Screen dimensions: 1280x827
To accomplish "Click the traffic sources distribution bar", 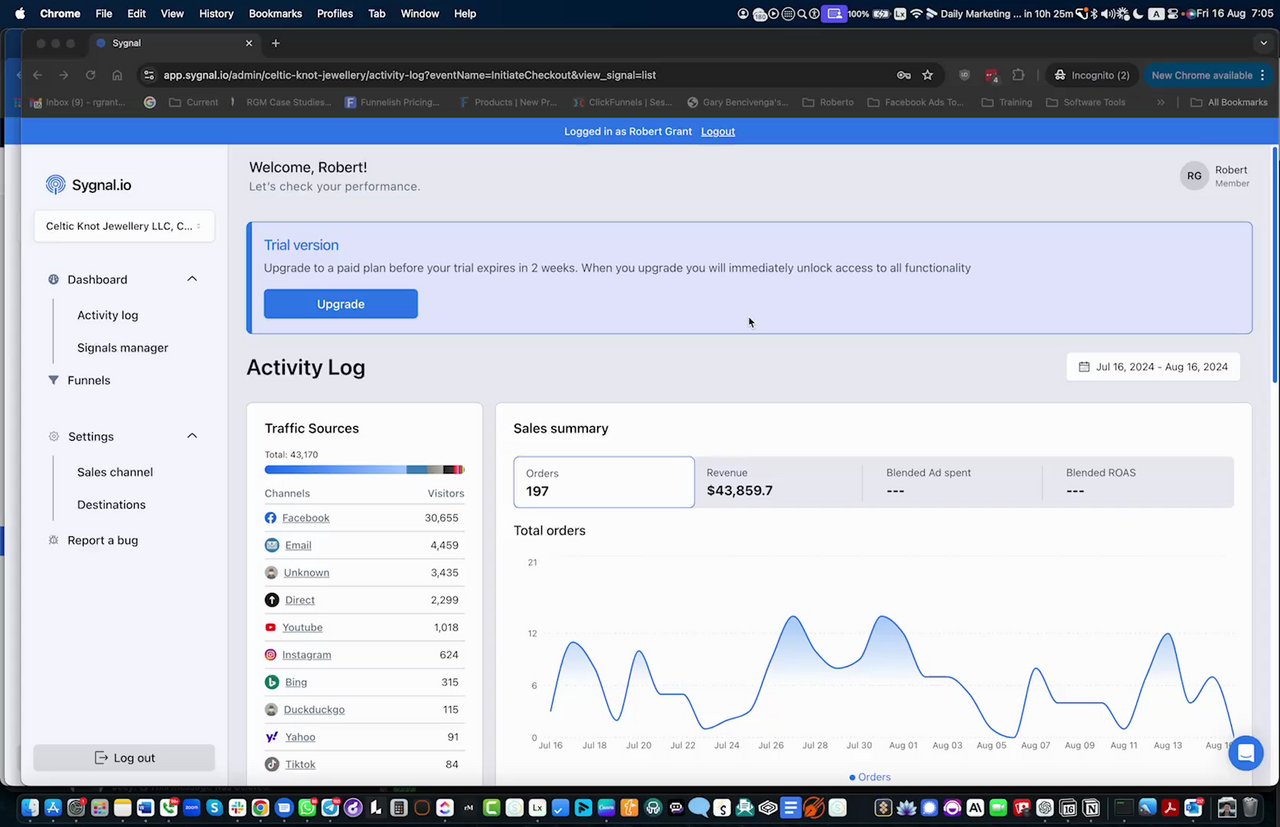I will coord(365,469).
